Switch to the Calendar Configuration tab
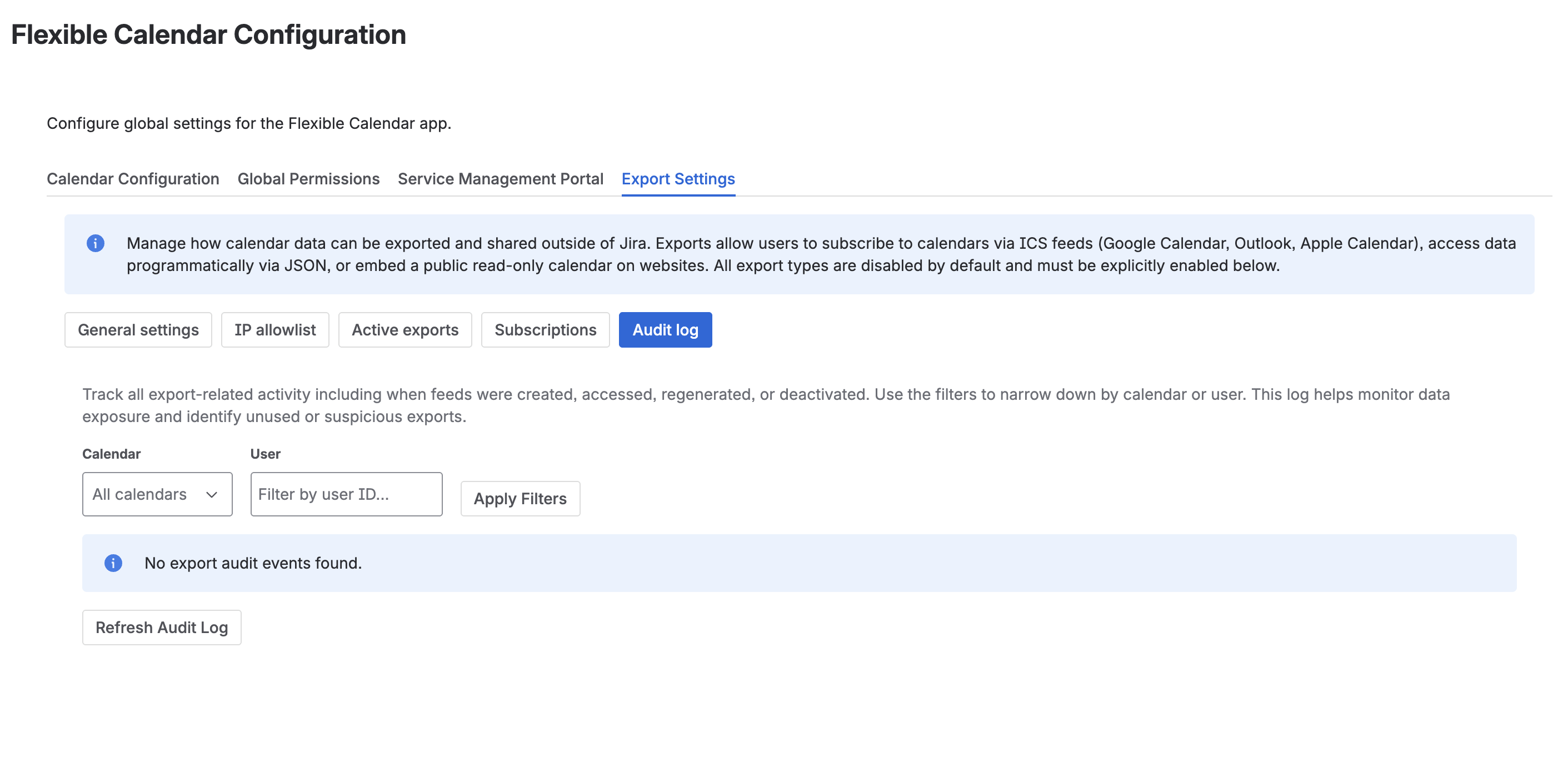 tap(133, 178)
